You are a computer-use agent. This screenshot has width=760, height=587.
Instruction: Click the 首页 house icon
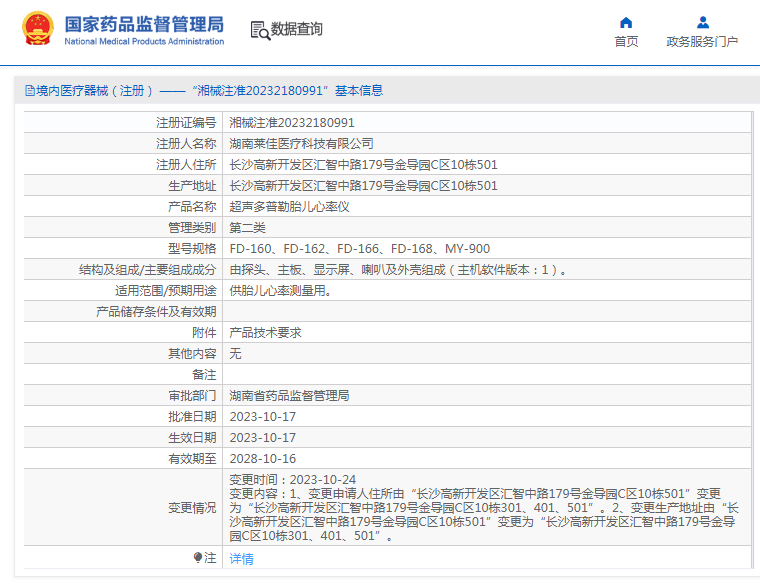coord(626,22)
